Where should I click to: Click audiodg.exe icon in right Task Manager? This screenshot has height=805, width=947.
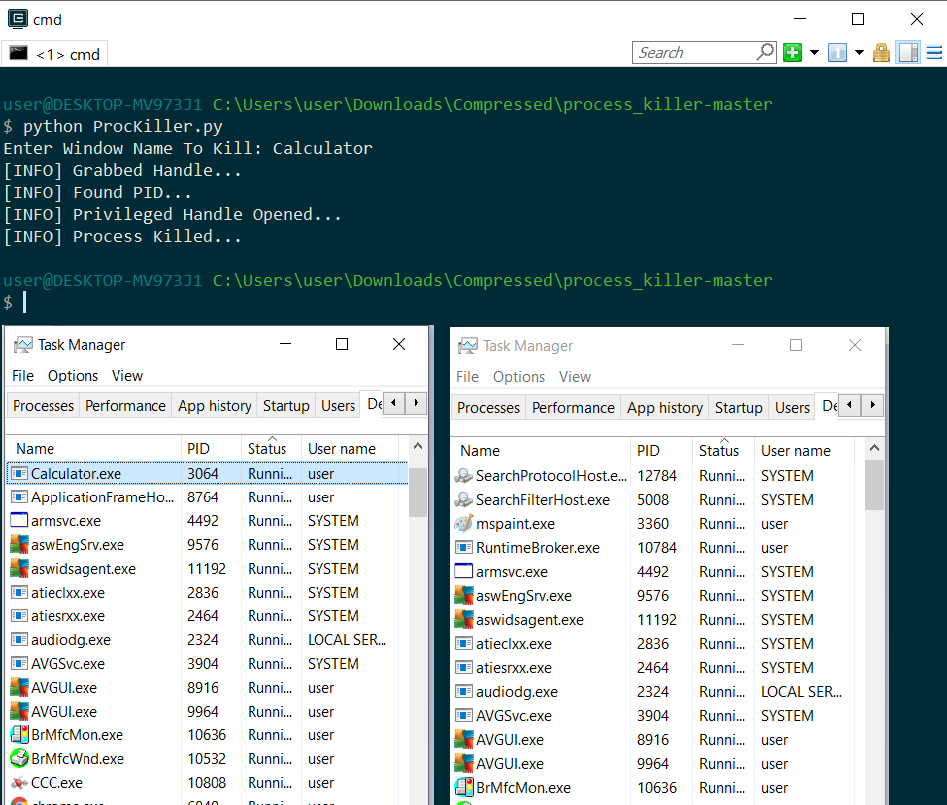(x=464, y=691)
